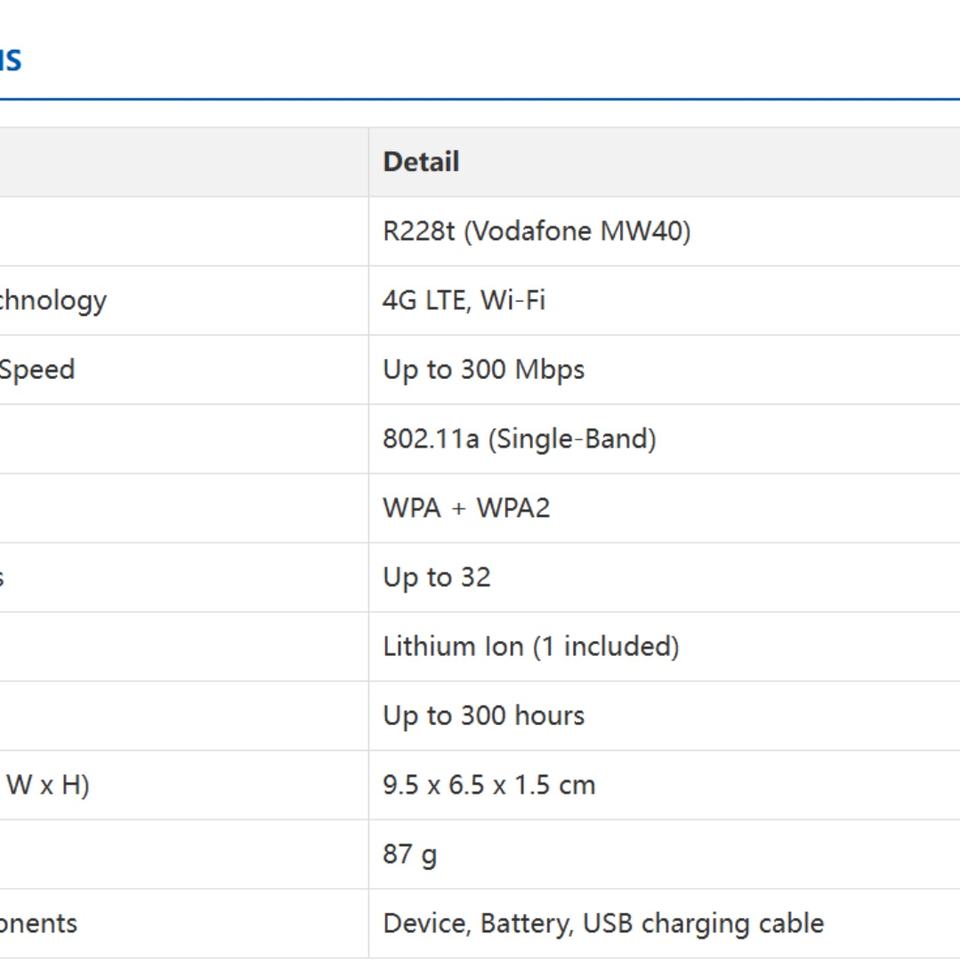
Task: Click the word "Wi-Fi" in the technology row
Action: click(513, 300)
